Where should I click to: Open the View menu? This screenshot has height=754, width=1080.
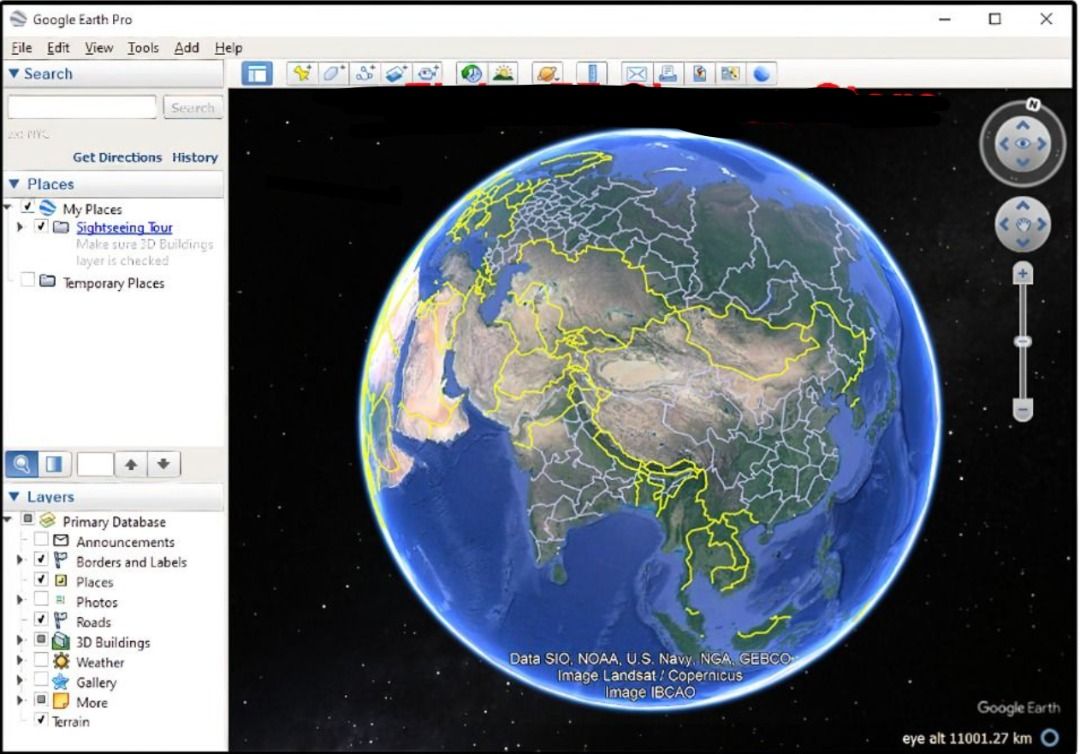click(98, 48)
